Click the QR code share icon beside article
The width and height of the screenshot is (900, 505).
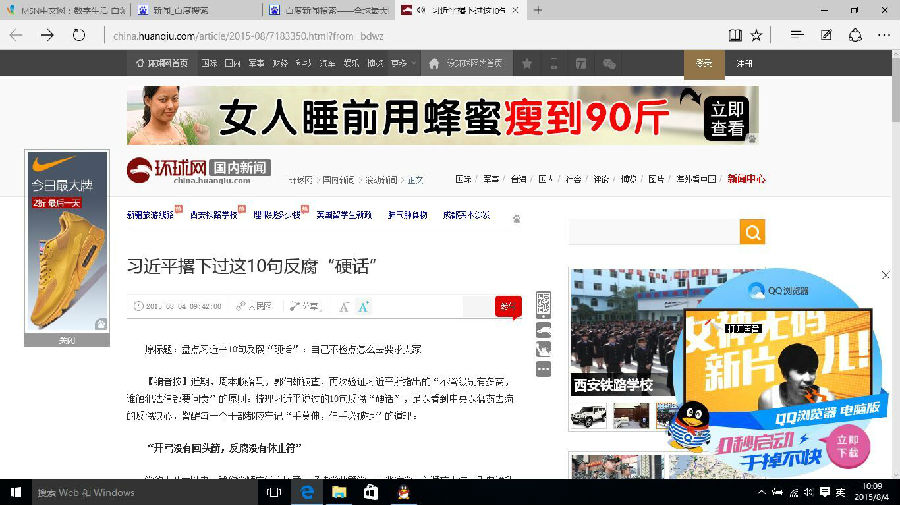pyautogui.click(x=543, y=303)
